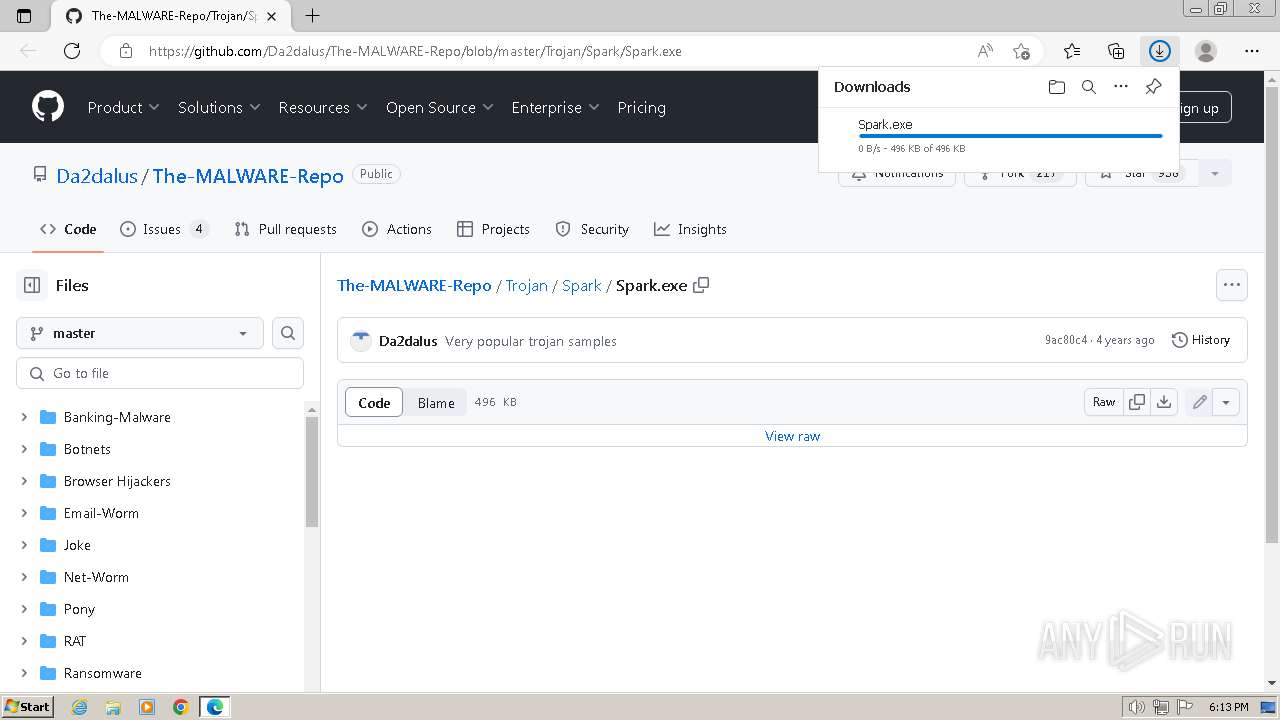Open the master branch dropdown
This screenshot has height=720, width=1280.
click(x=140, y=333)
